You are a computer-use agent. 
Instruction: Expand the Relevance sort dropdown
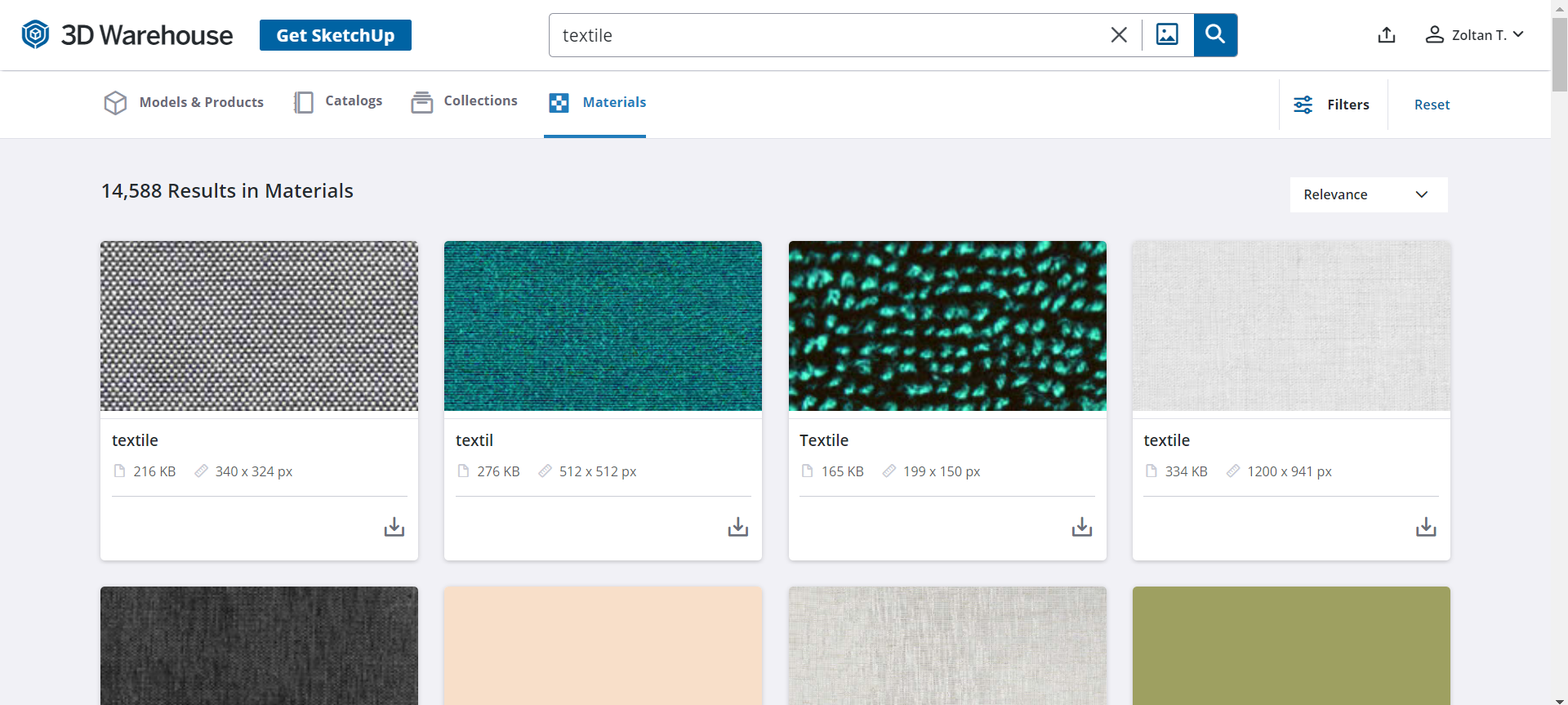click(x=1368, y=194)
